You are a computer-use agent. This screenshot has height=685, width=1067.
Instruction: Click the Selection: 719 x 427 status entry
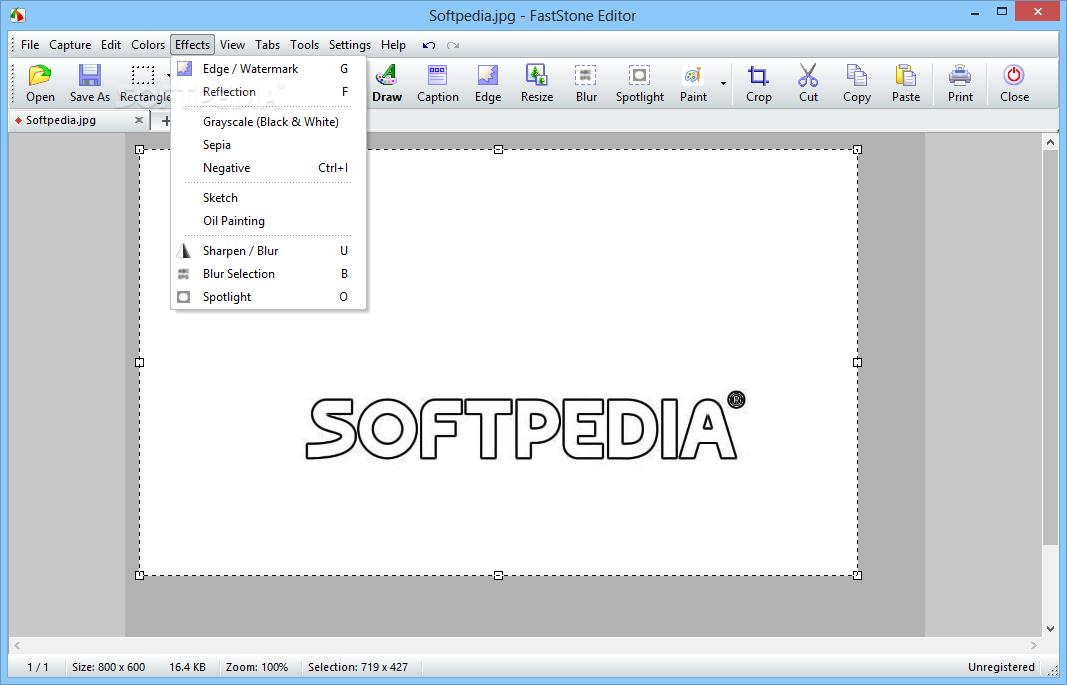[x=358, y=667]
